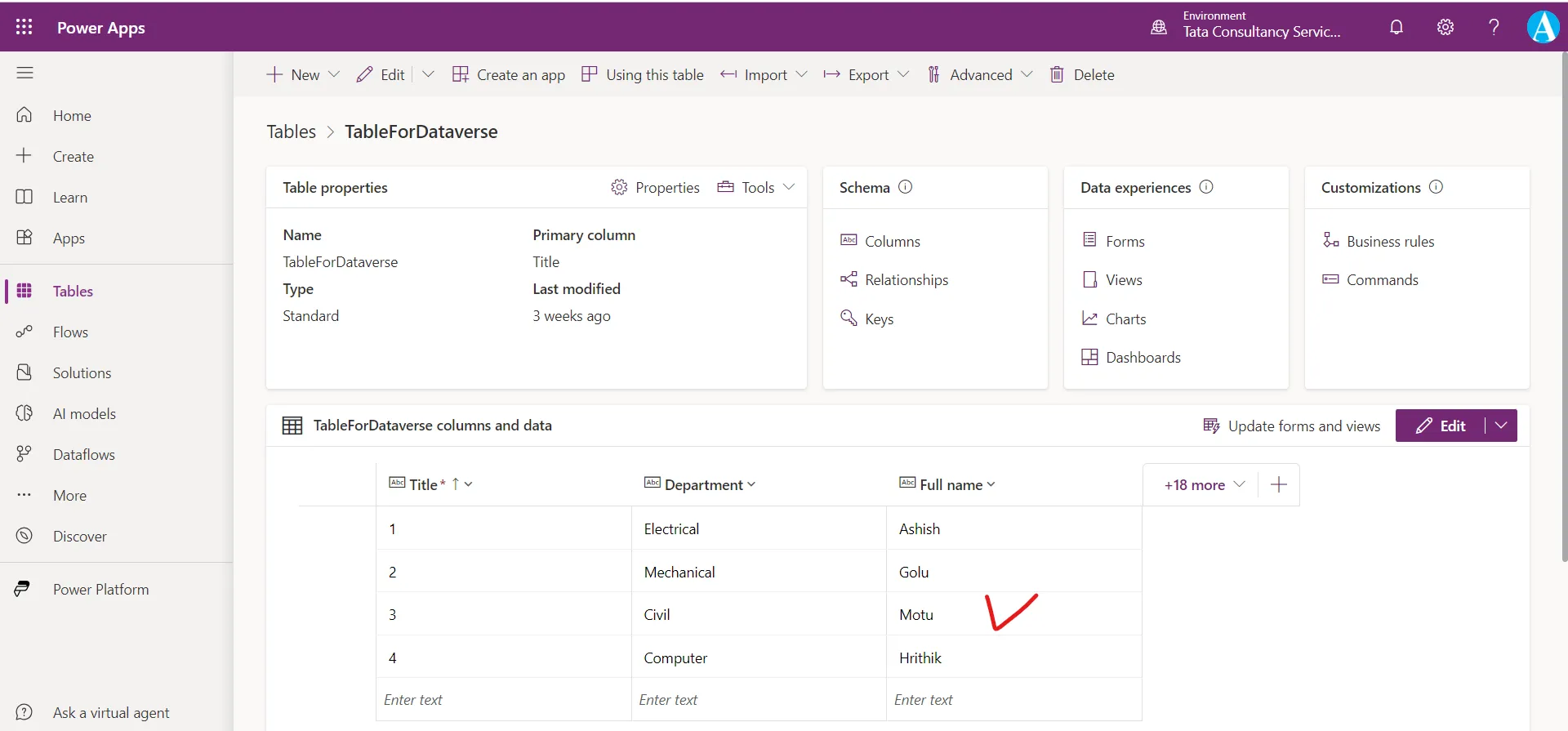Open Commands in Customizations
Screen dimensions: 1568x731
click(1370, 279)
